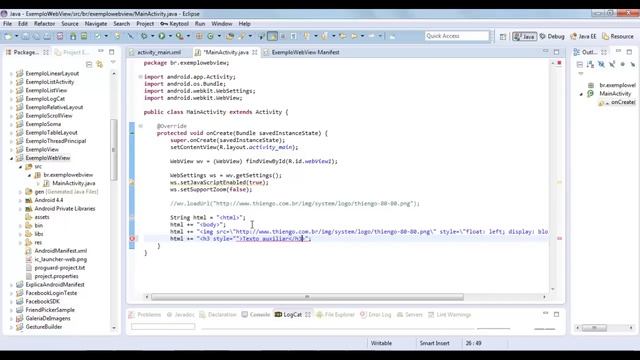The width and height of the screenshot is (640, 360).
Task: Select MainActivity.java in Package Explorer
Action: pos(73,183)
